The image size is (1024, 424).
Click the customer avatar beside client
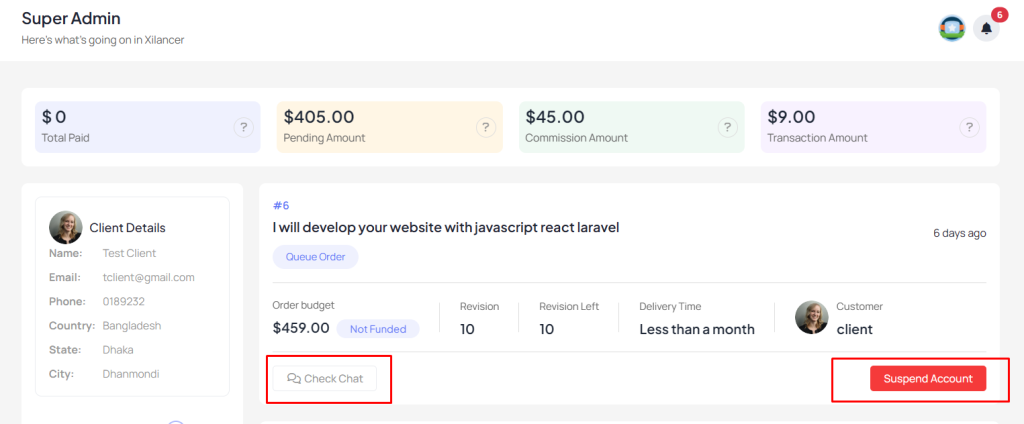point(812,318)
